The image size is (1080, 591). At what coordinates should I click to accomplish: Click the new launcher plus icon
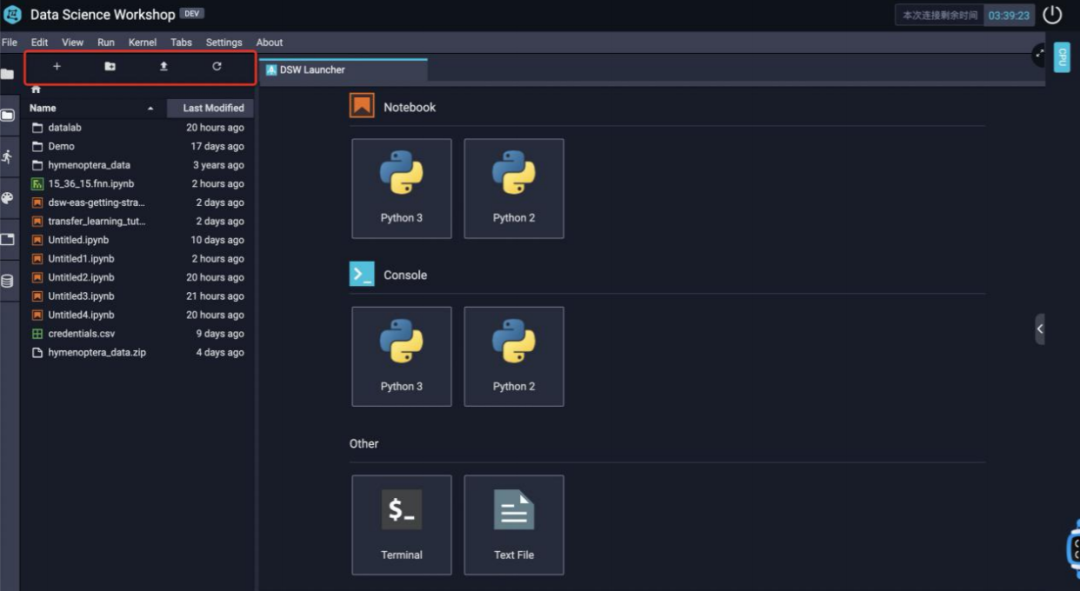pos(57,66)
